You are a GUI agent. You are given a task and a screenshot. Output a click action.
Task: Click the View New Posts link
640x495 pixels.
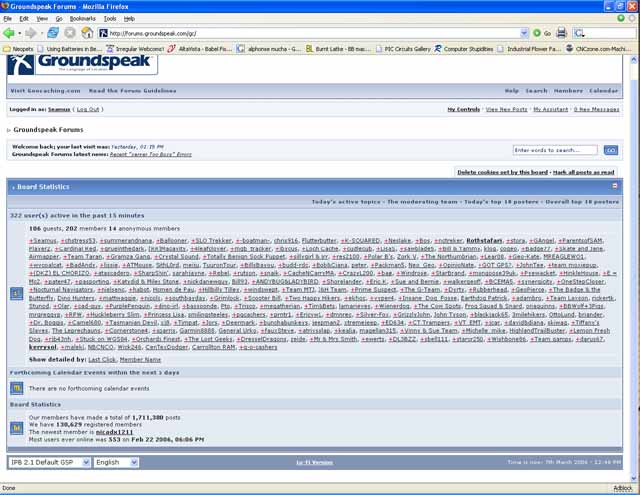click(507, 109)
